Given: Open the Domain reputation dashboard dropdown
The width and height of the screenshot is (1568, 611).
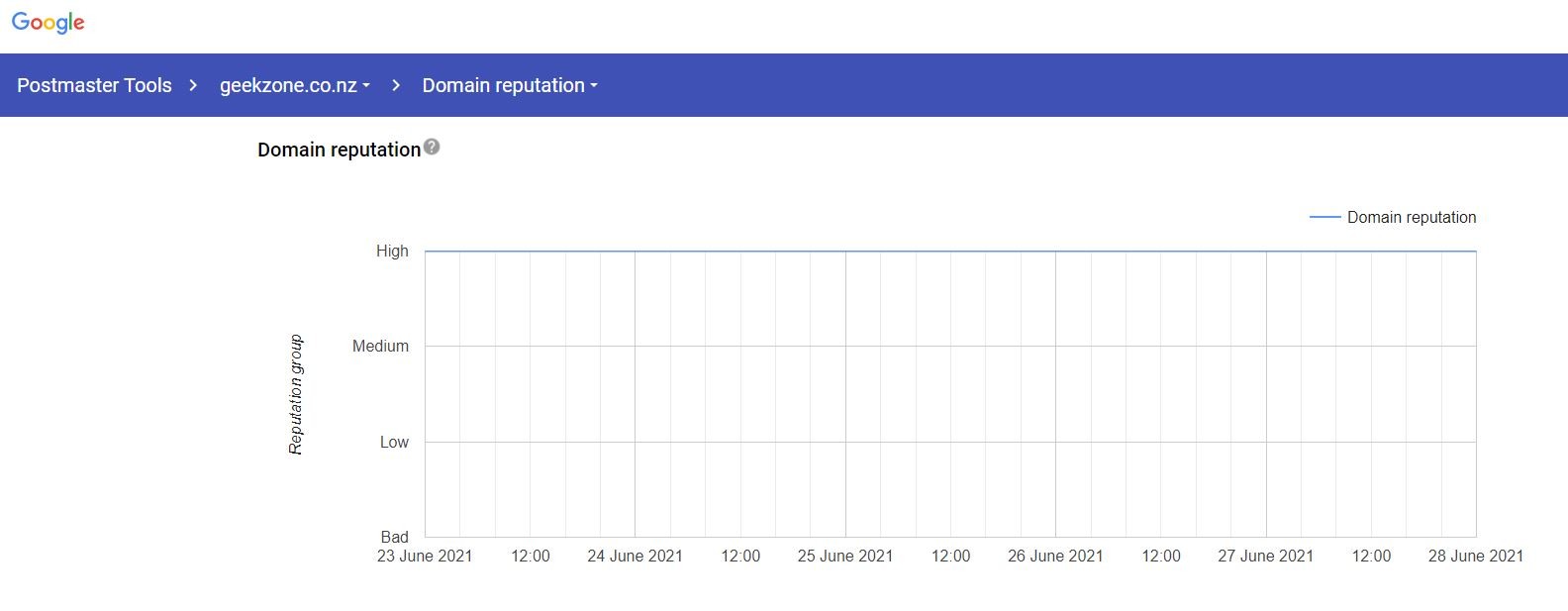Looking at the screenshot, I should (x=509, y=86).
